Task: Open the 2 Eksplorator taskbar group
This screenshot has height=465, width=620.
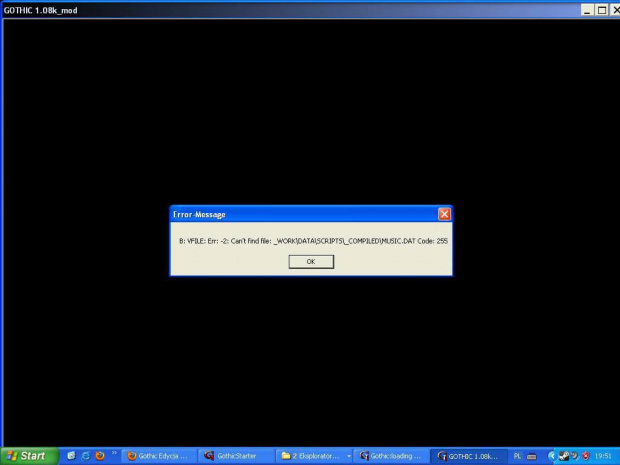Action: click(314, 456)
